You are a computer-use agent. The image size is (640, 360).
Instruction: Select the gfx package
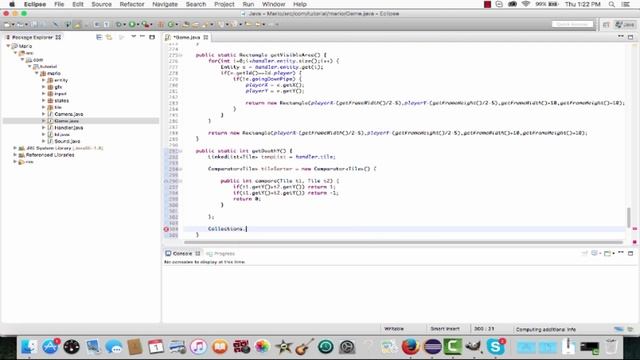58,87
